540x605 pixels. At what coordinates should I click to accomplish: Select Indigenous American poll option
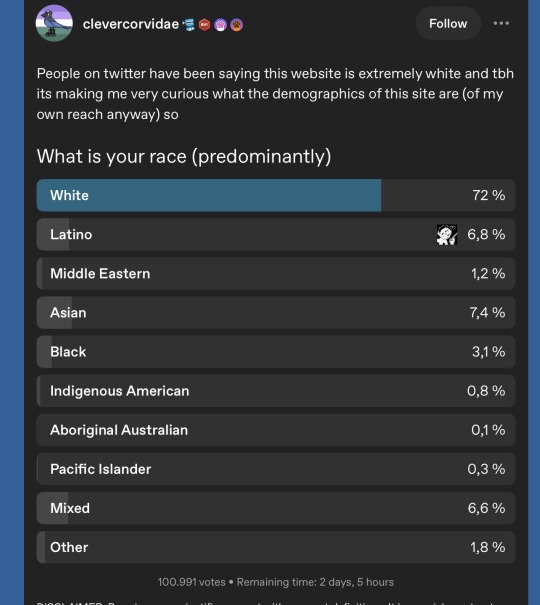(x=276, y=391)
